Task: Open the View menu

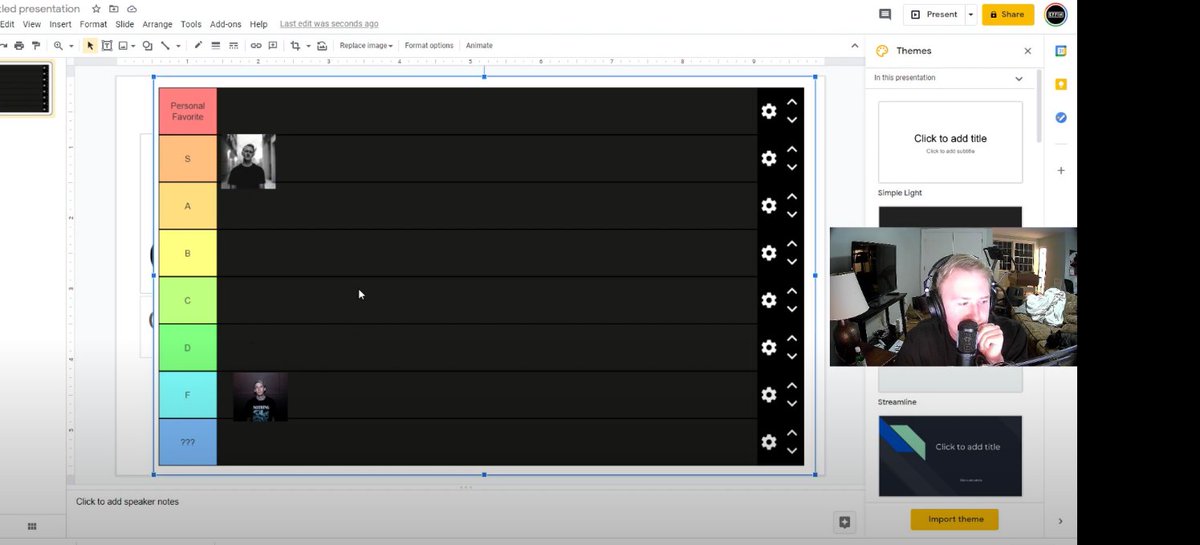Action: point(32,24)
